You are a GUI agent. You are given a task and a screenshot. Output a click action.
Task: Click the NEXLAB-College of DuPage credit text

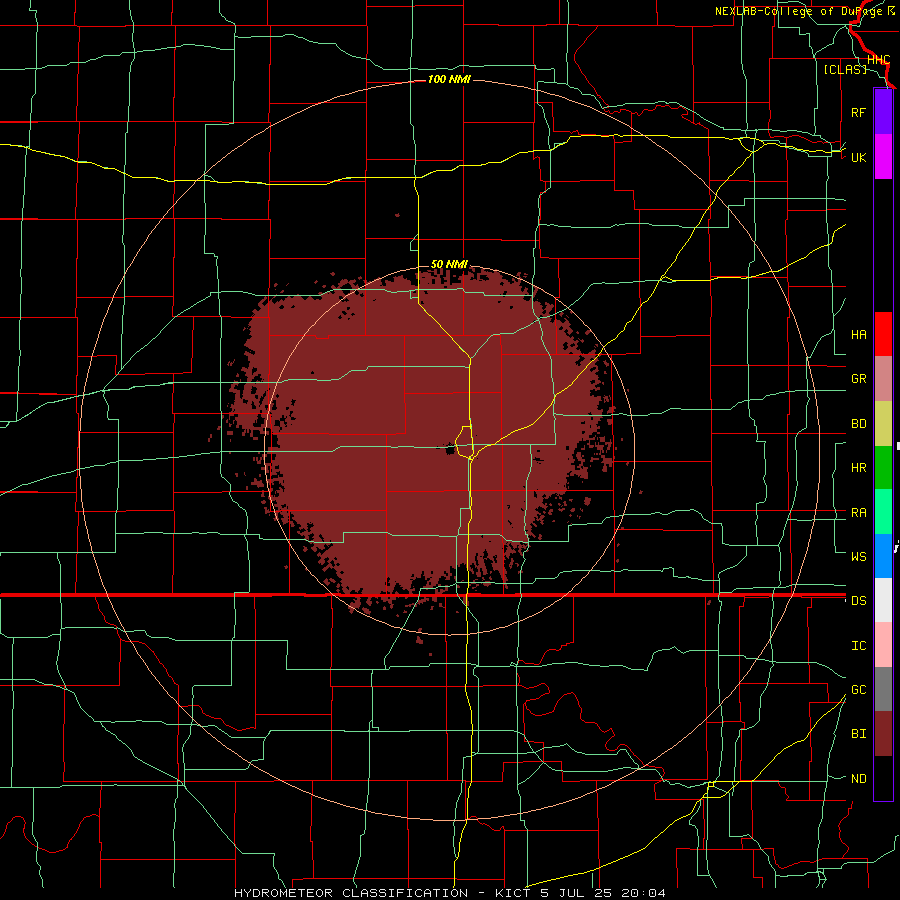point(801,11)
